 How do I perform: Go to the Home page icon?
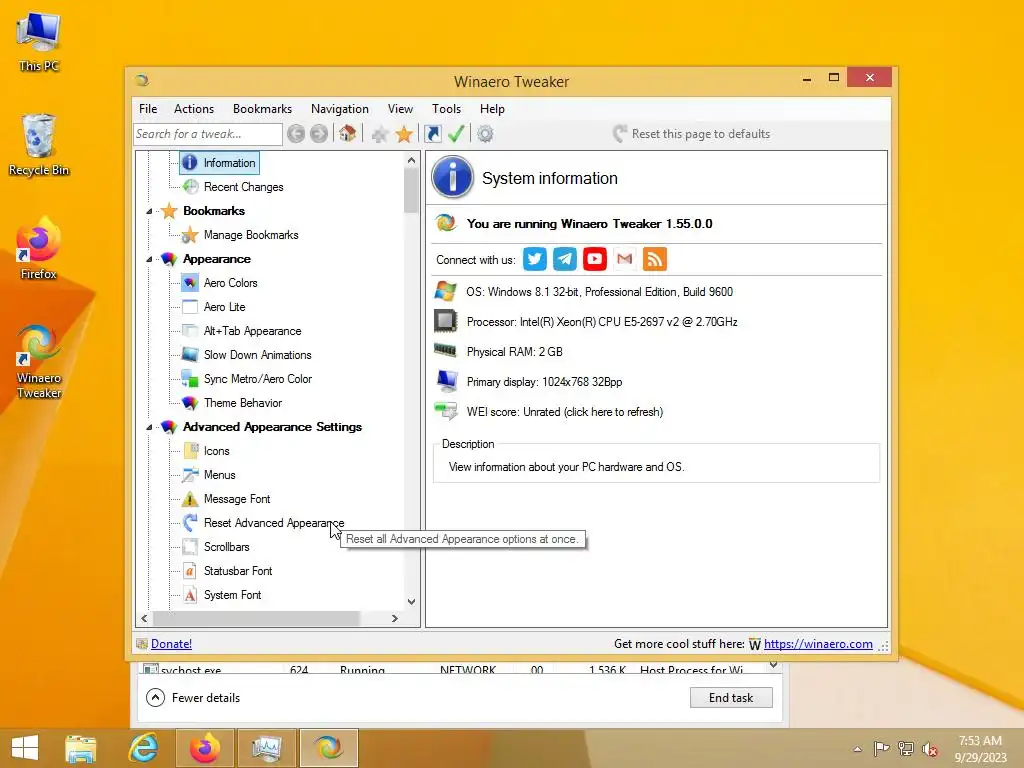coord(347,134)
